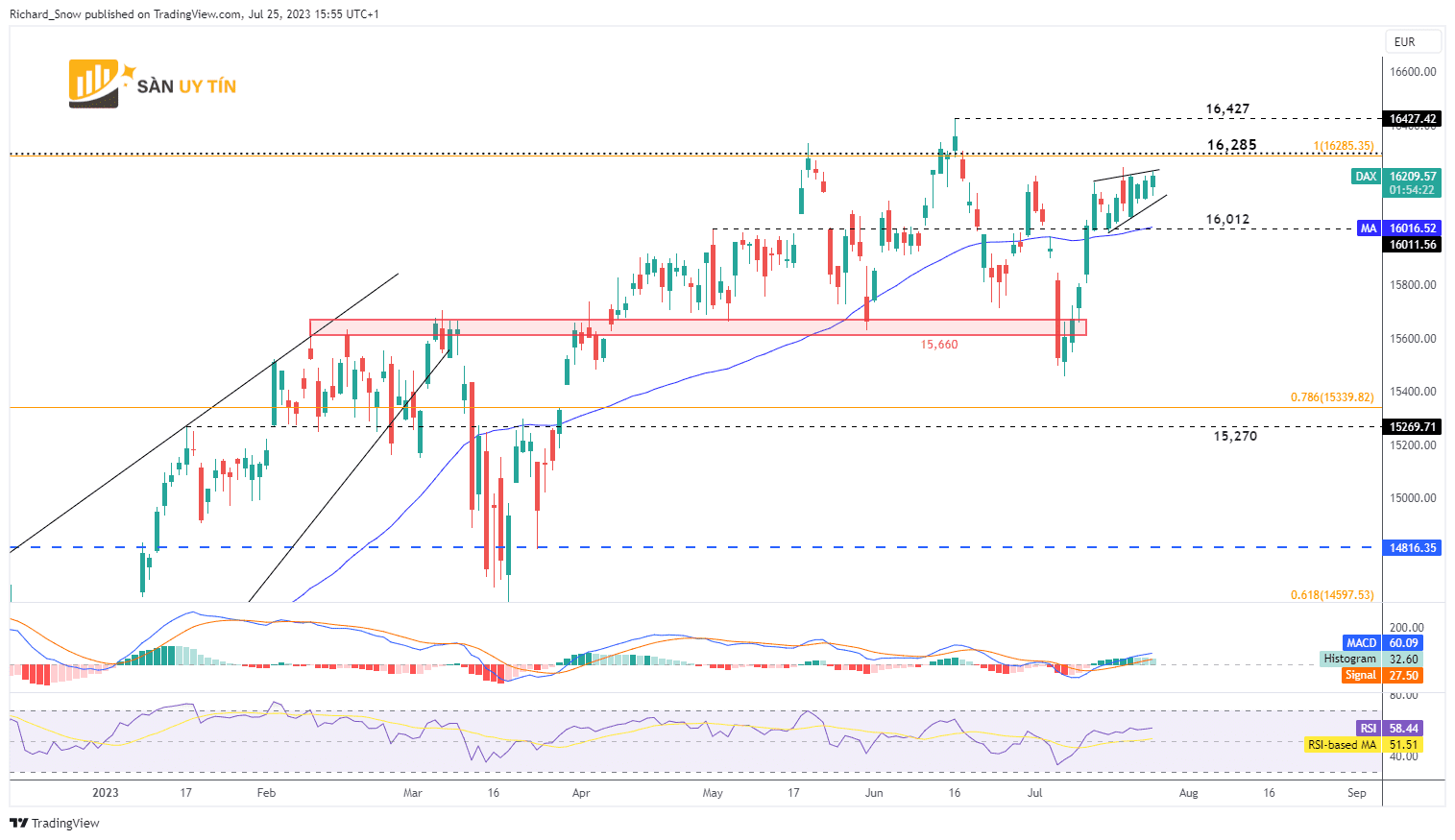Click the Histogram label
1455x840 pixels.
(1350, 660)
